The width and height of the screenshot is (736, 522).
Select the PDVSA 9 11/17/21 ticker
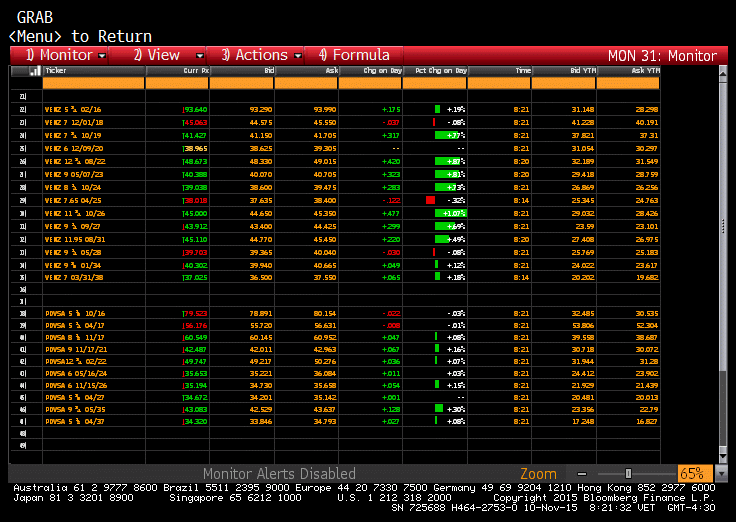click(76, 350)
